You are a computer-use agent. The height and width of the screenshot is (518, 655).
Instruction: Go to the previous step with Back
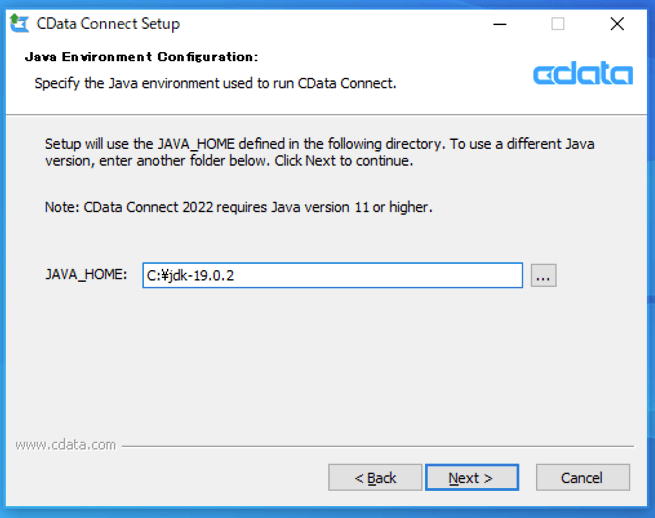pyautogui.click(x=375, y=477)
